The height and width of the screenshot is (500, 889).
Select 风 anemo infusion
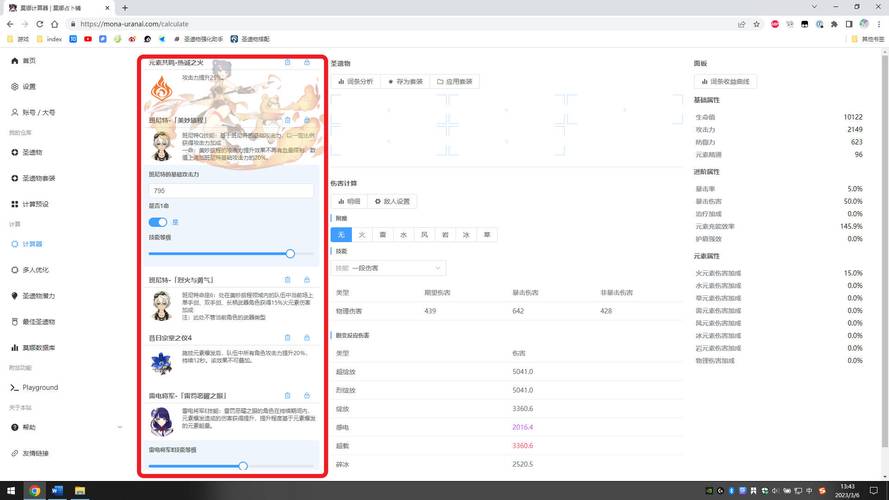[424, 235]
